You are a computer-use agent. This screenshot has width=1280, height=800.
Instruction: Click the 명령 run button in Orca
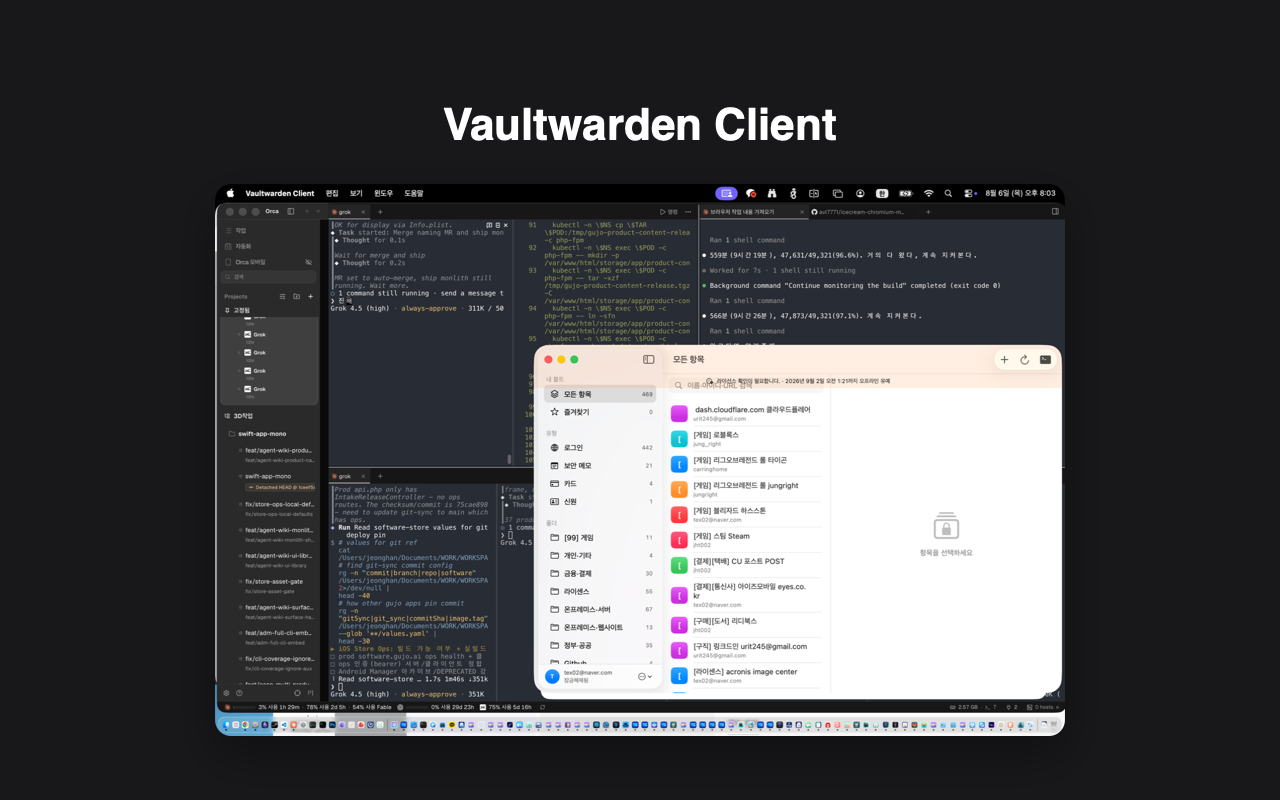click(668, 212)
